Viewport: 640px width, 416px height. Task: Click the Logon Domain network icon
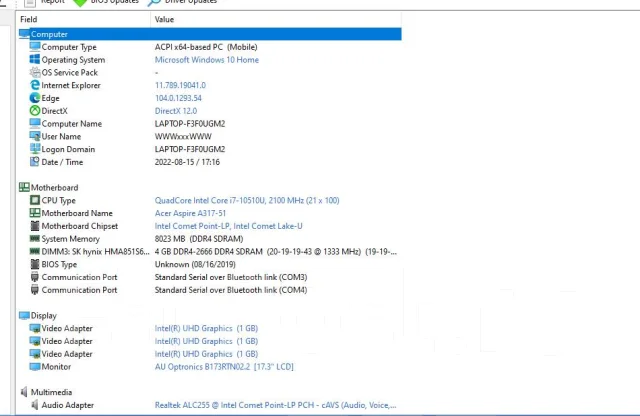35,149
